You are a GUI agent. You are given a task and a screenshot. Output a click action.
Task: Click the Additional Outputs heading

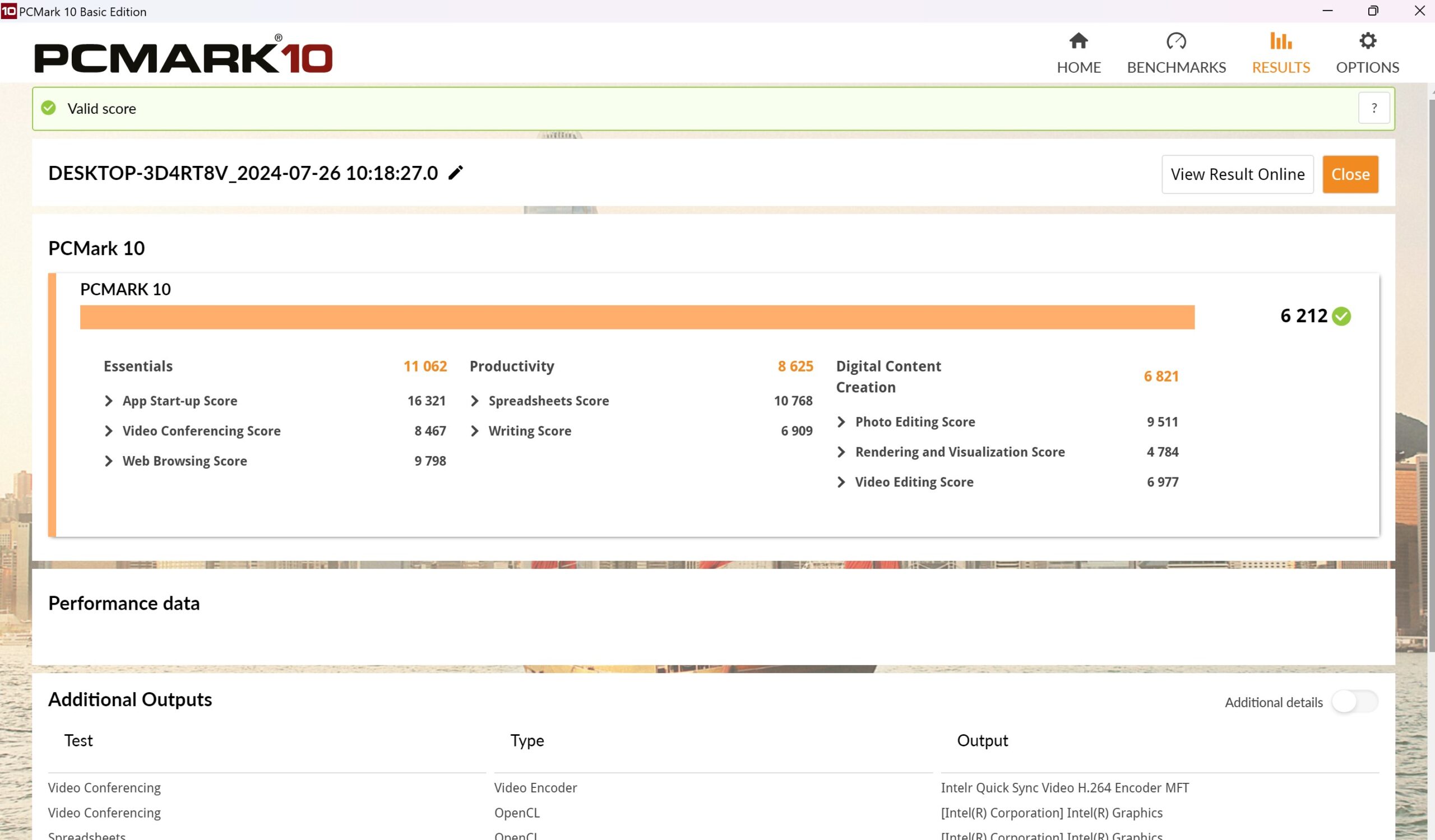(130, 699)
